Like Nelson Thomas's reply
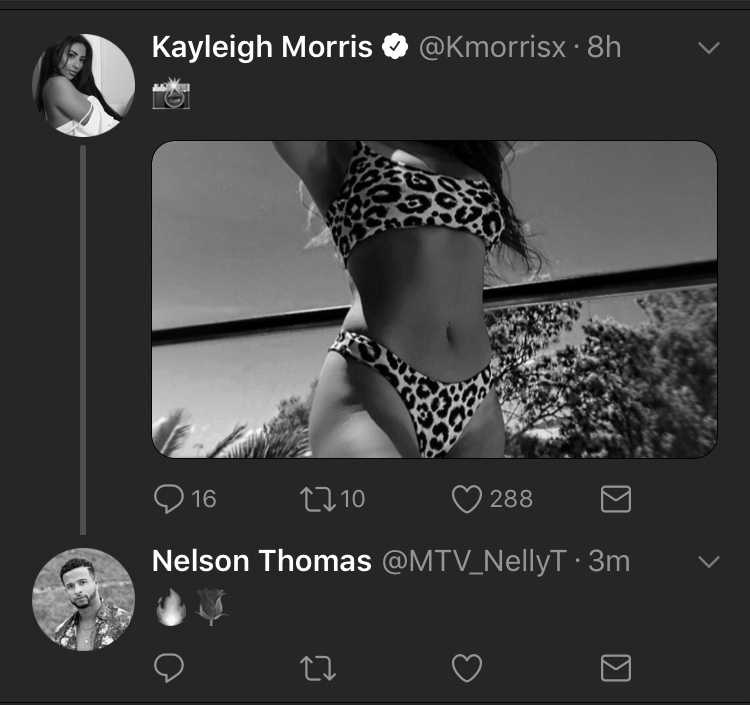Image resolution: width=750 pixels, height=705 pixels. pyautogui.click(x=466, y=668)
